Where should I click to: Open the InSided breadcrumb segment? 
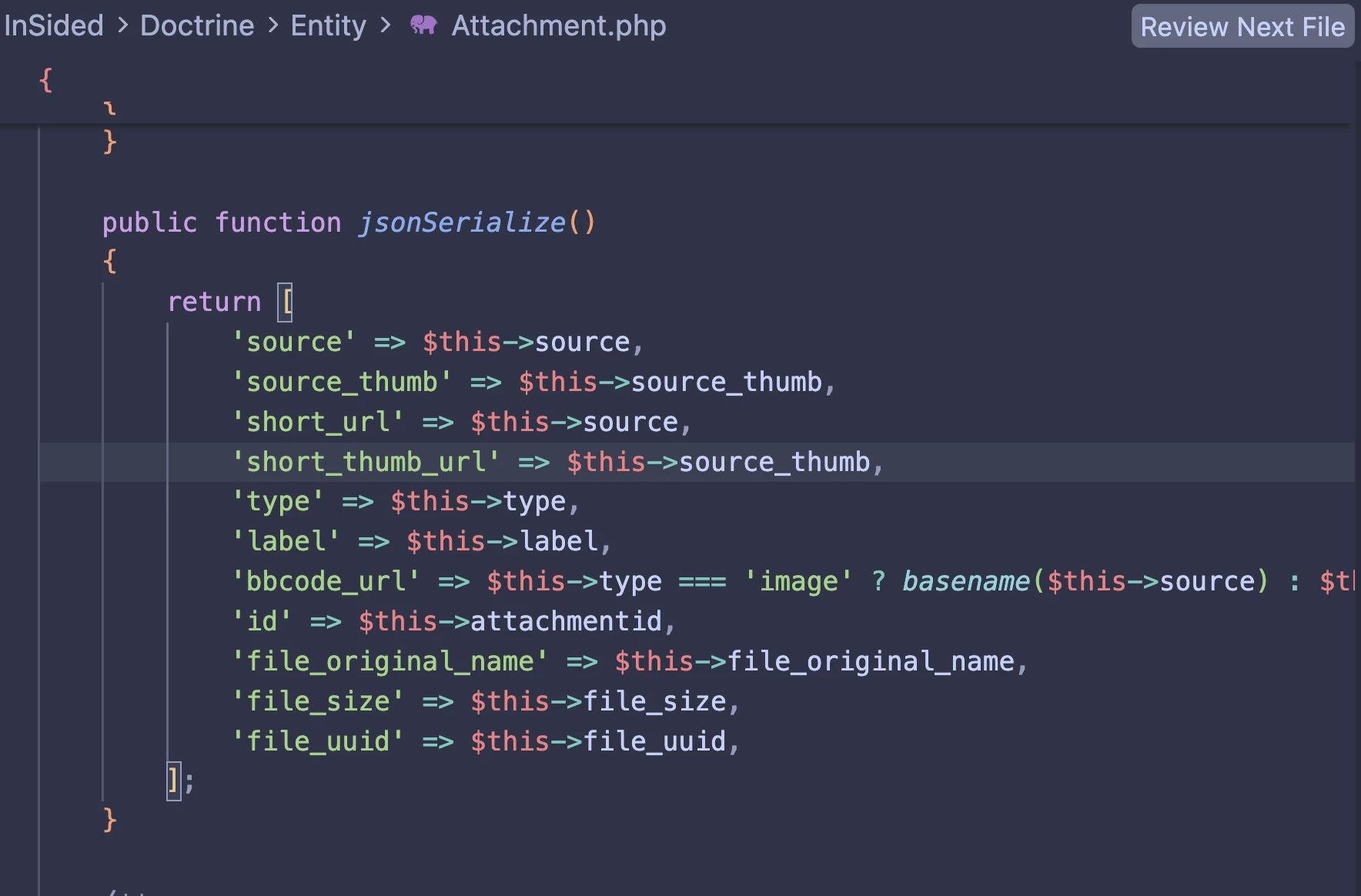(54, 25)
